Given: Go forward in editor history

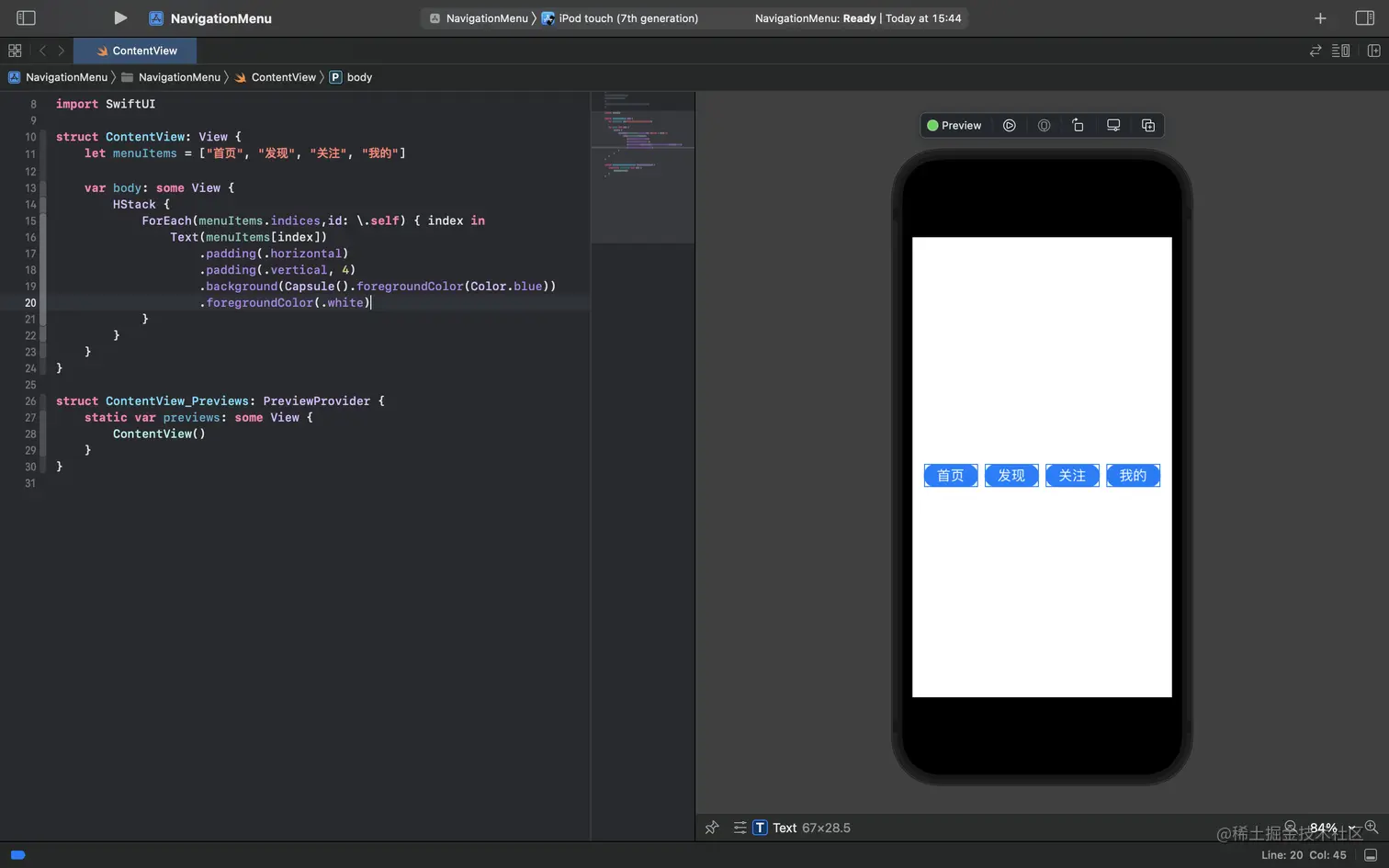Looking at the screenshot, I should [62, 51].
